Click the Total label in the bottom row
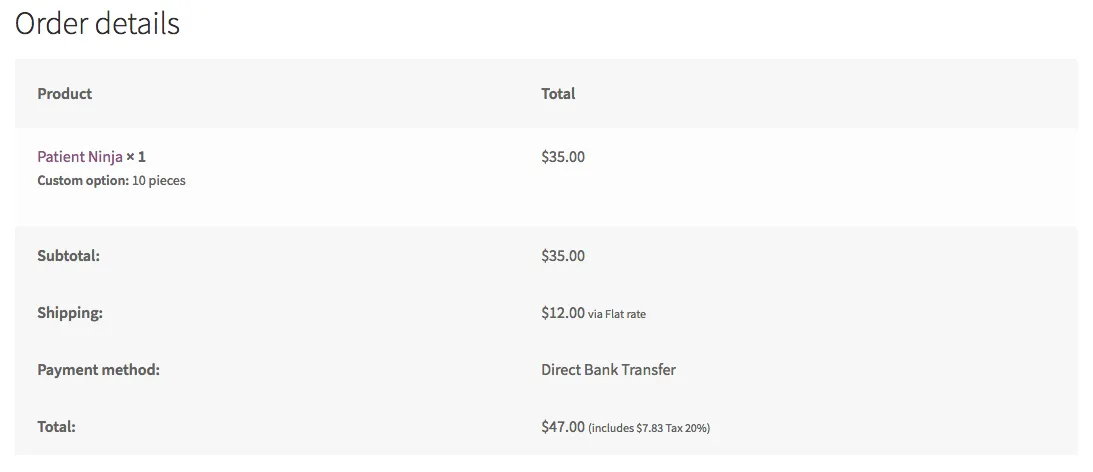 point(56,427)
